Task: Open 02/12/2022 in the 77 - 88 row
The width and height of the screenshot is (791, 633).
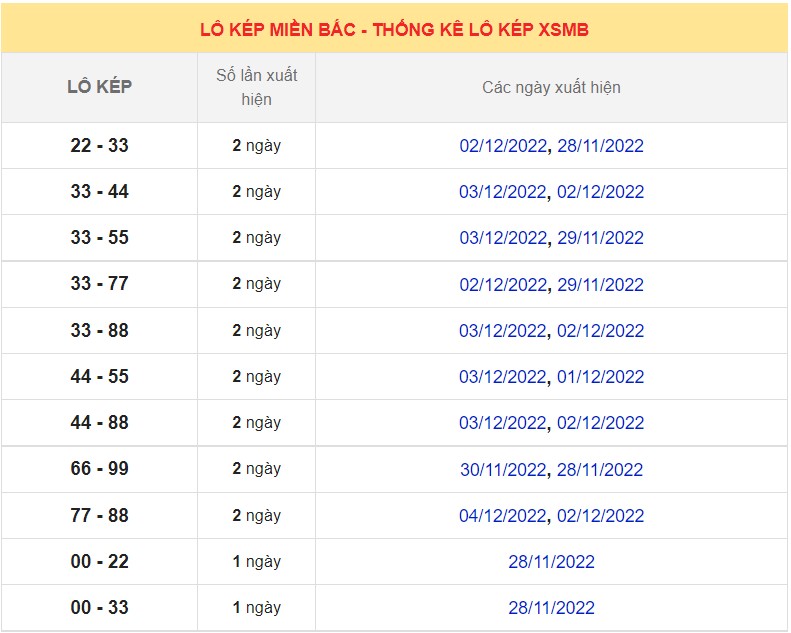Action: point(600,516)
